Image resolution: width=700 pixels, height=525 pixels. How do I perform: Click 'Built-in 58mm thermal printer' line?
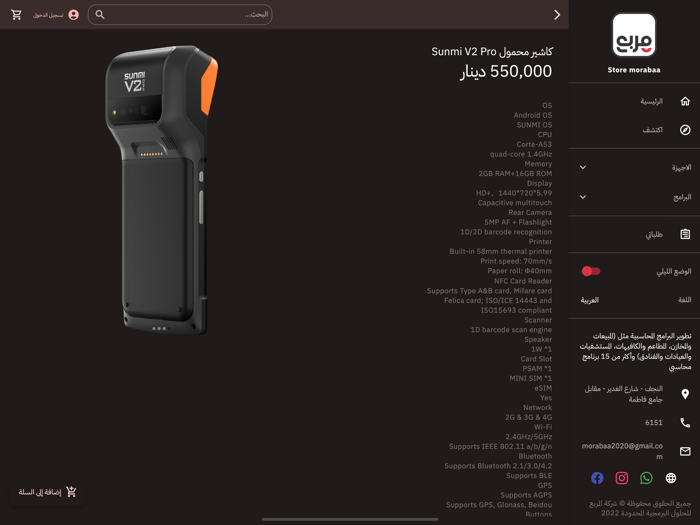[x=500, y=251]
